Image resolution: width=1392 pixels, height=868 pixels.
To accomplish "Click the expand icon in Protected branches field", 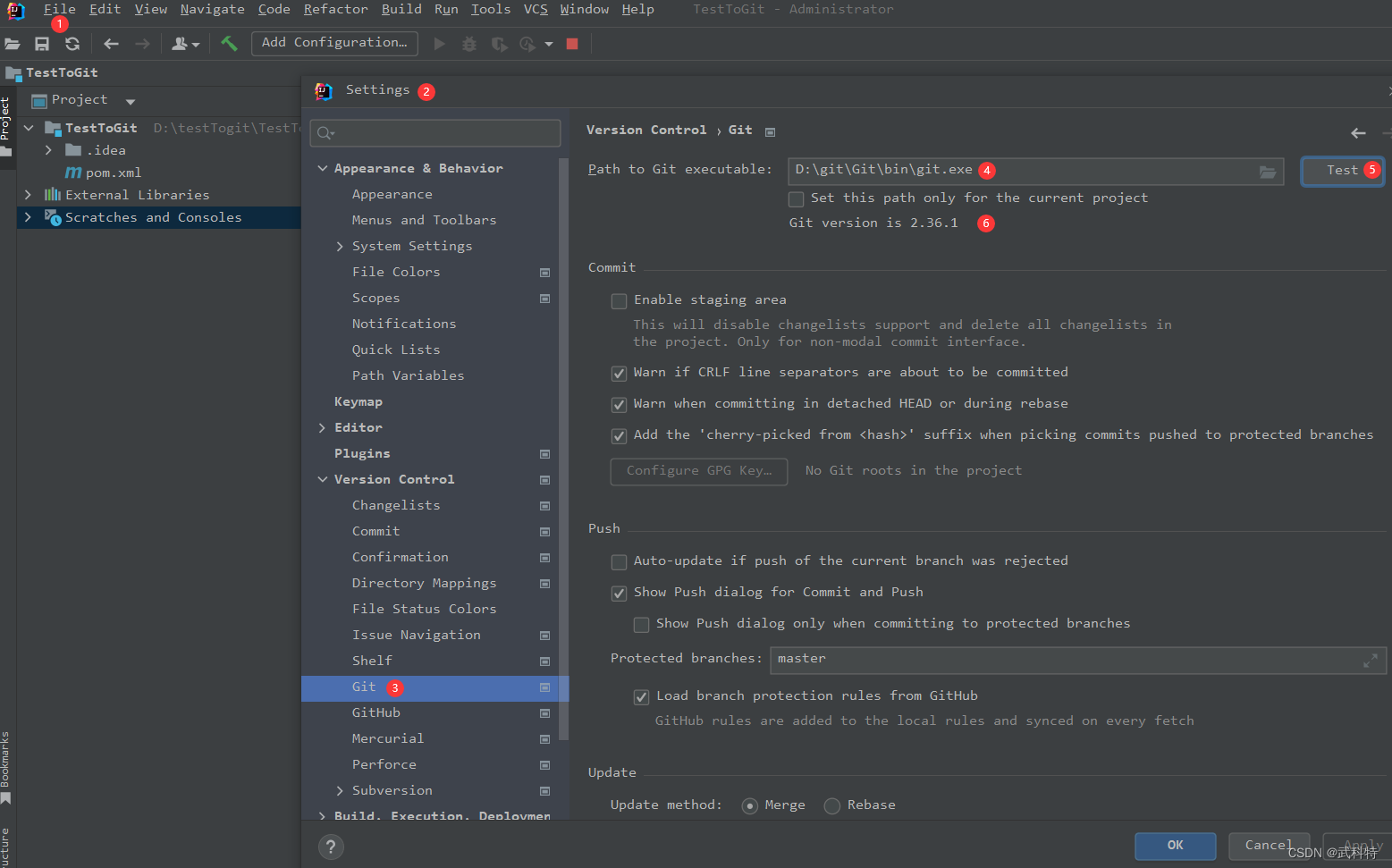I will click(1370, 661).
